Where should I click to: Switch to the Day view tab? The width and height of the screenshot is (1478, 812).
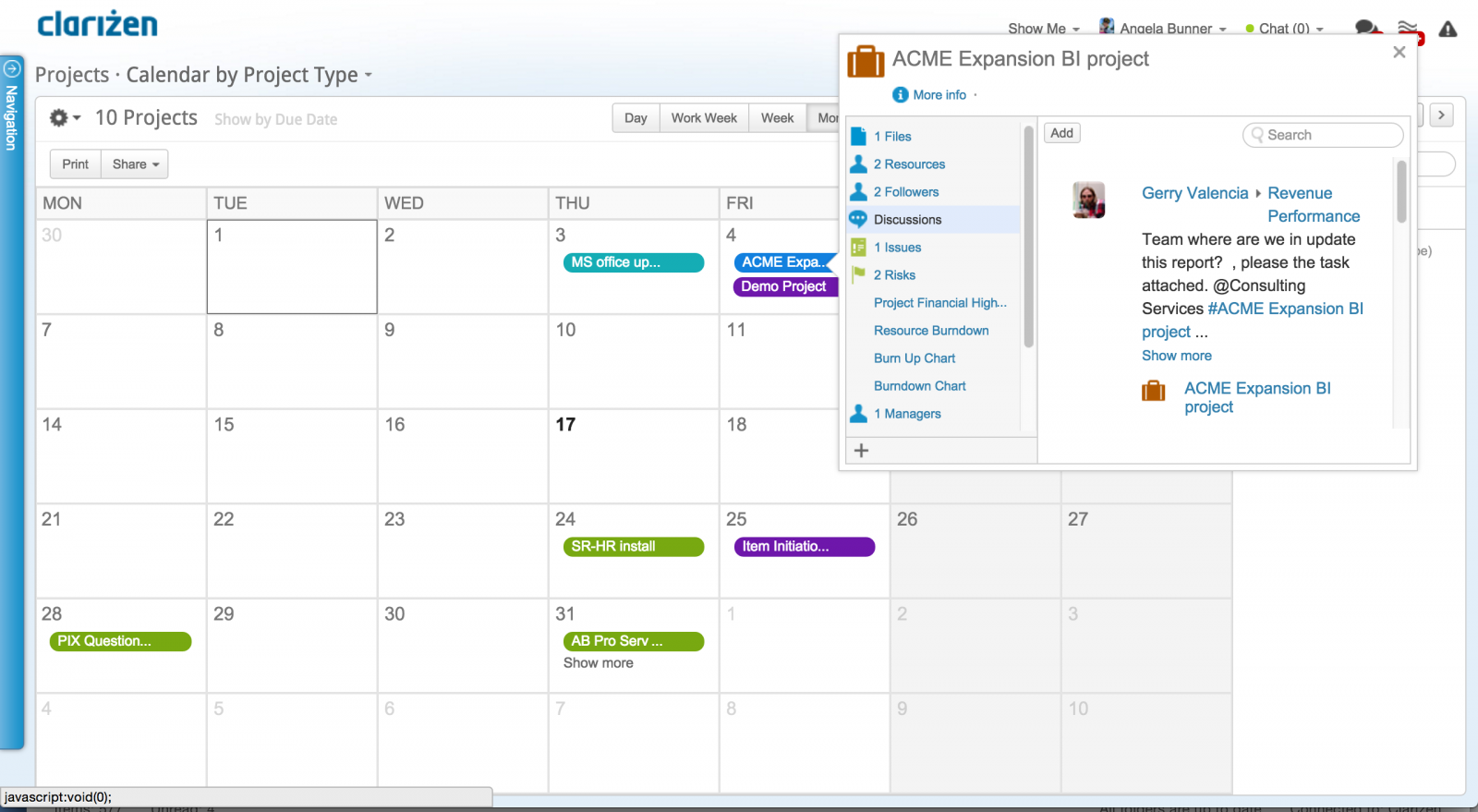(x=636, y=118)
